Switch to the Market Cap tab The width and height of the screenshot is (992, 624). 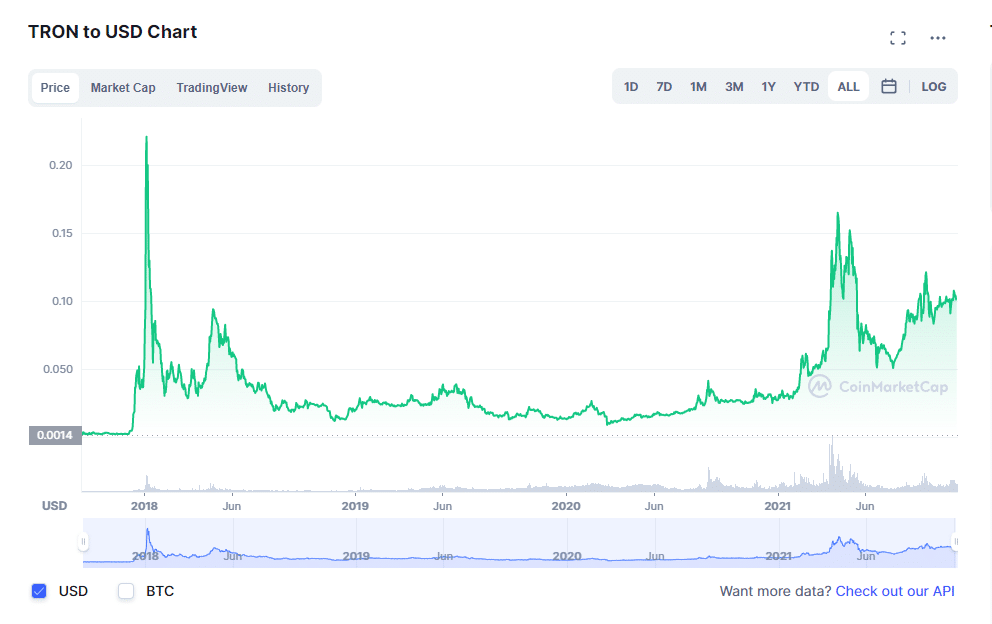123,87
